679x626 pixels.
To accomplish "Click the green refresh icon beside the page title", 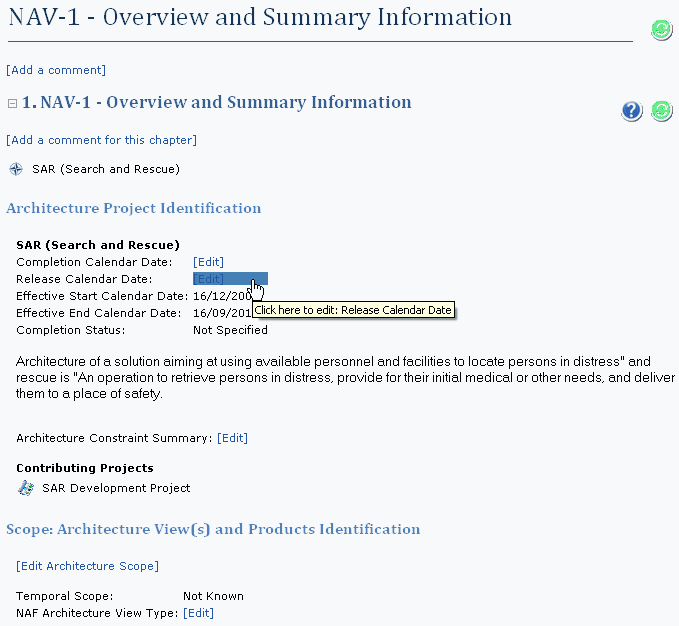I will click(x=661, y=30).
